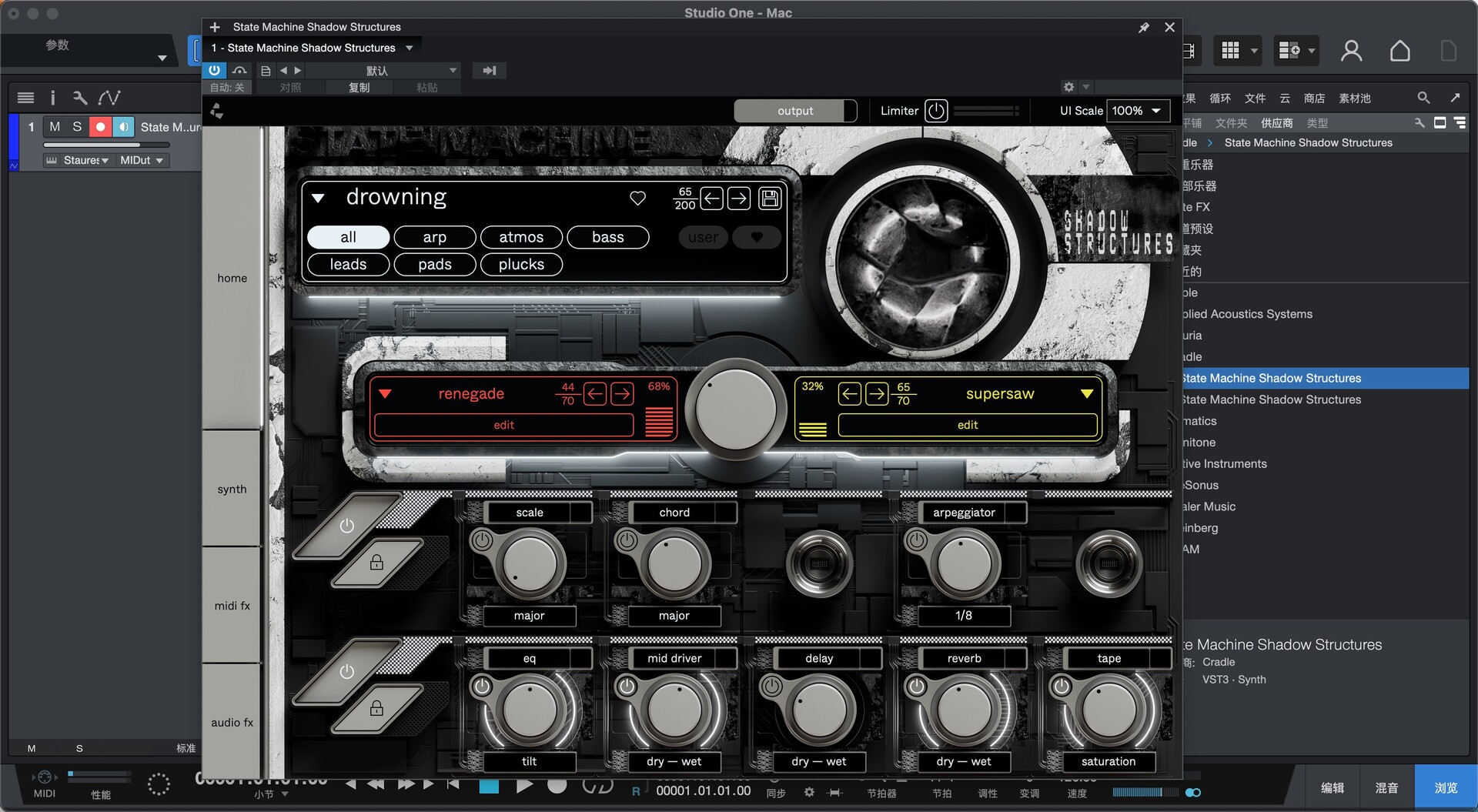Pin the plugin window
The image size is (1478, 812).
[1144, 27]
